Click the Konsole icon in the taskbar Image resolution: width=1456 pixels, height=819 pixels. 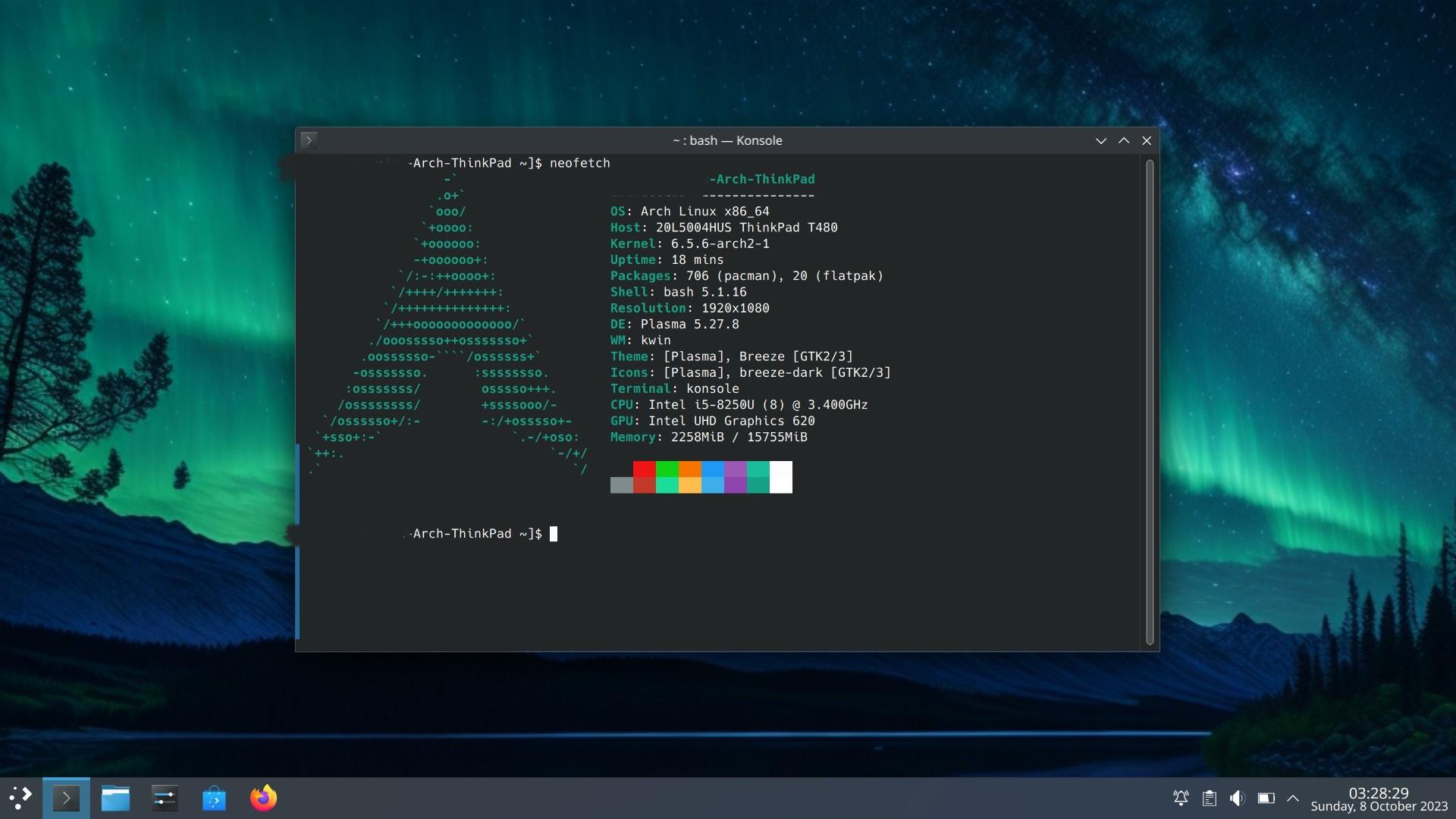click(x=67, y=797)
